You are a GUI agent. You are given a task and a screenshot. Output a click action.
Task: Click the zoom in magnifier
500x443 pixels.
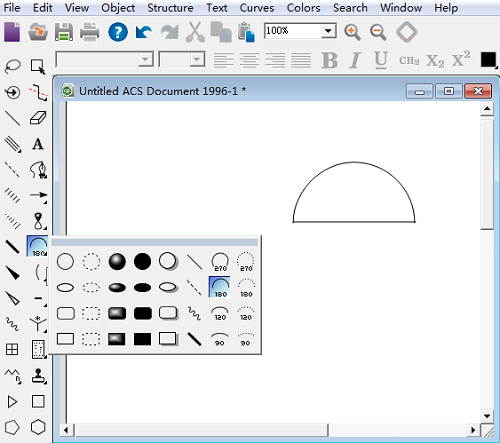click(352, 32)
